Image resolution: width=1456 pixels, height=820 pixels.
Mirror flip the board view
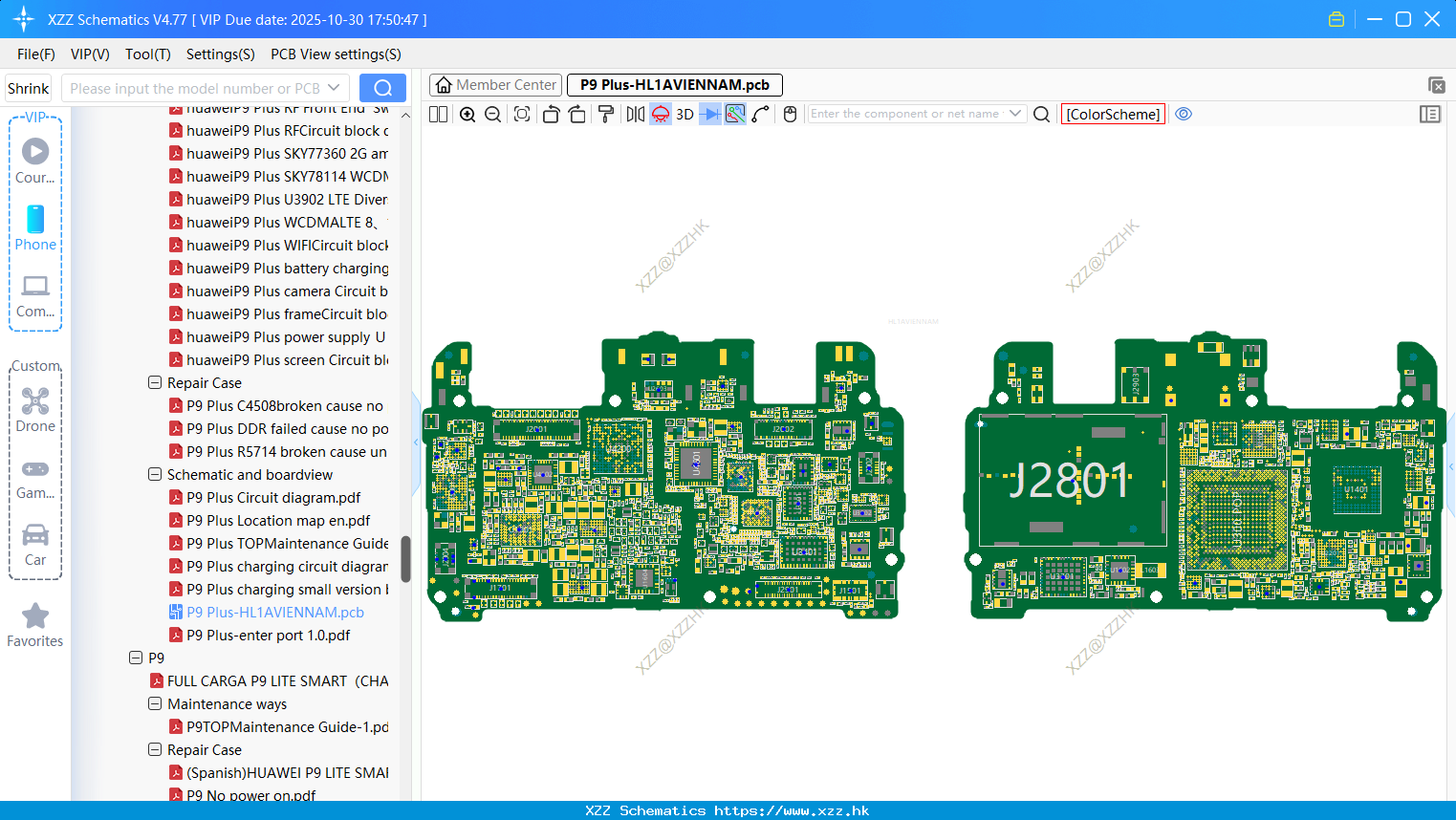tap(636, 115)
